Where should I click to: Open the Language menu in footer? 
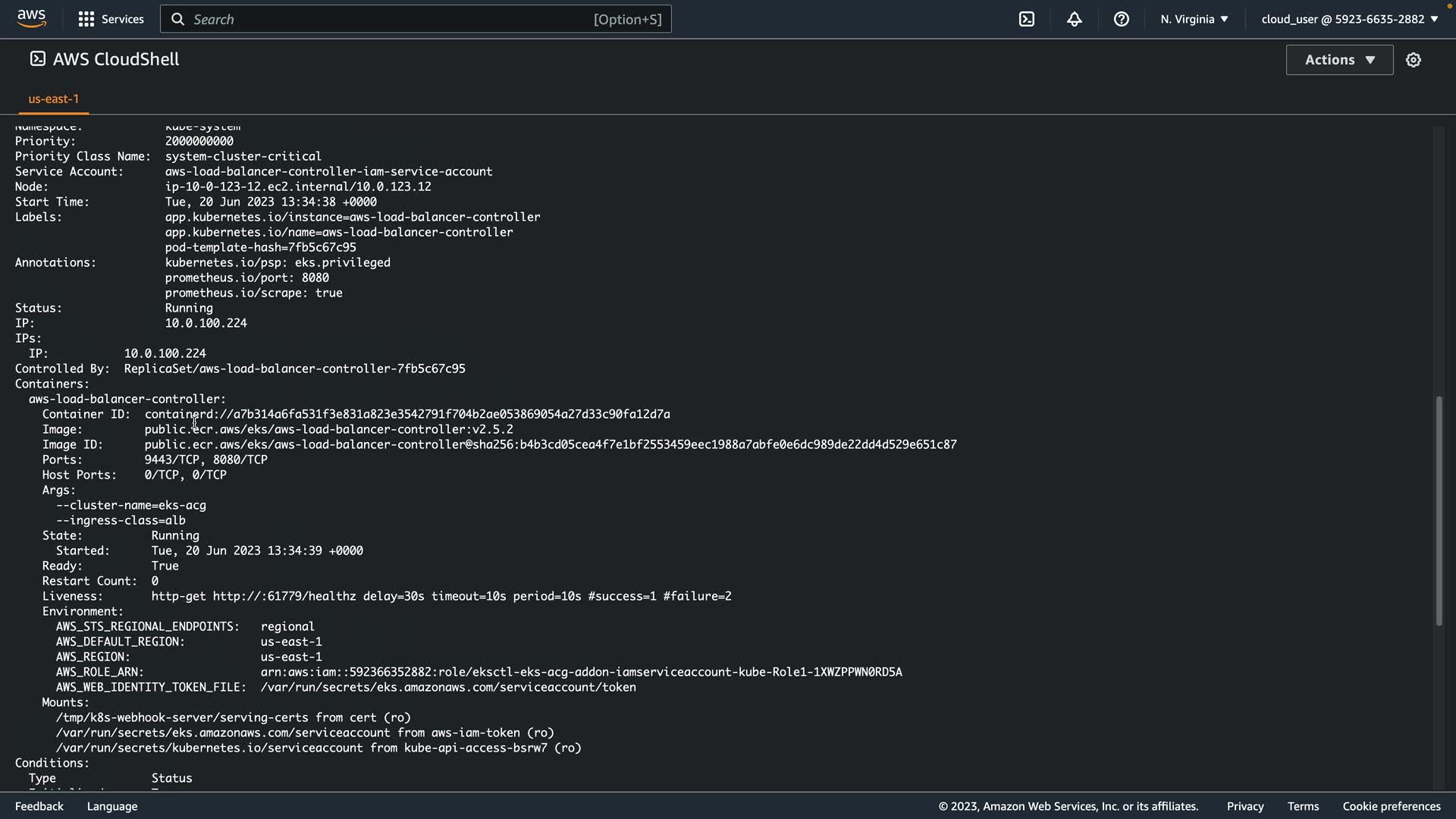coord(112,806)
